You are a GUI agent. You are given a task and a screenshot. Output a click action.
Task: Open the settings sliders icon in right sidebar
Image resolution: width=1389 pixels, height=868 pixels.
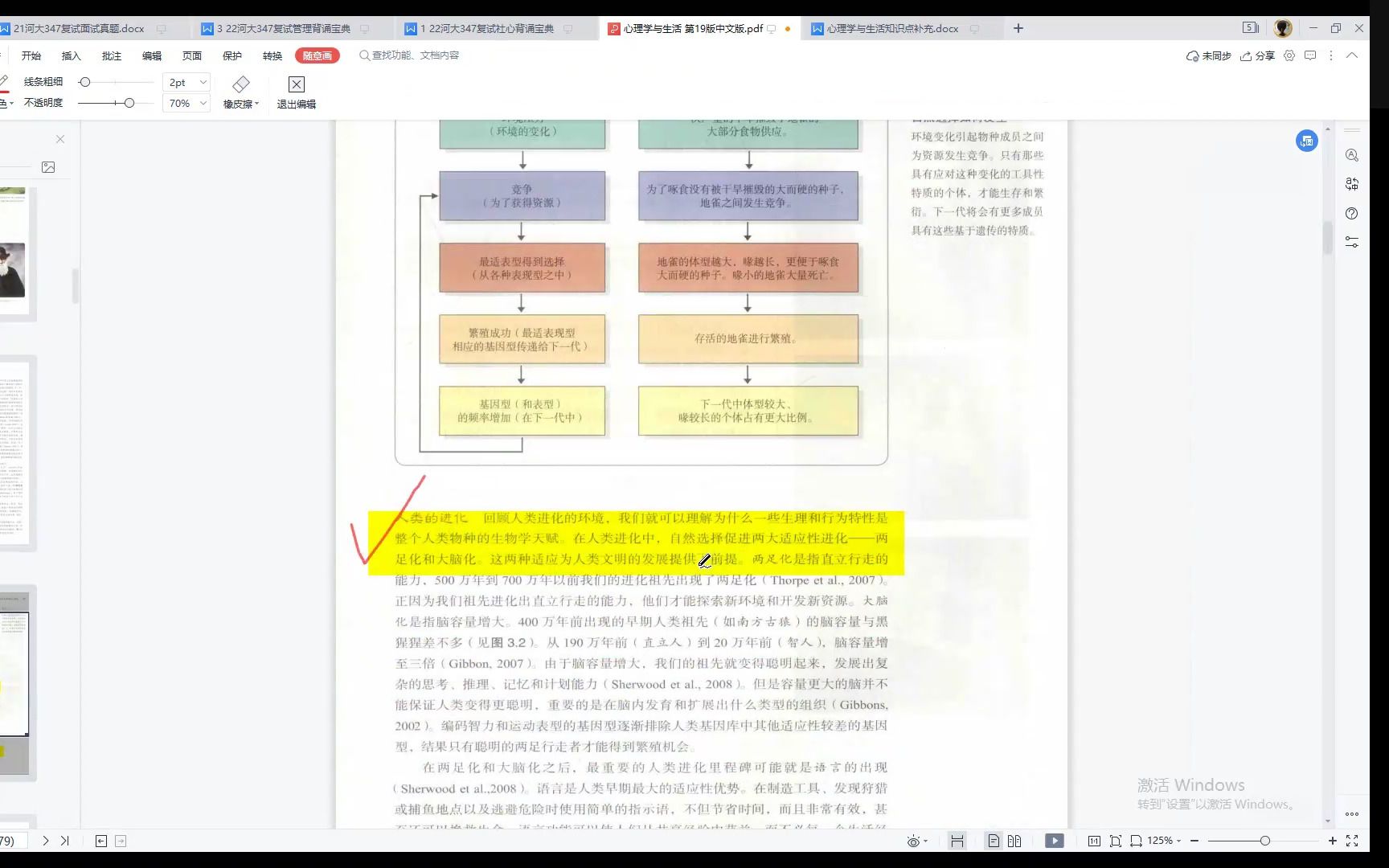[1352, 242]
